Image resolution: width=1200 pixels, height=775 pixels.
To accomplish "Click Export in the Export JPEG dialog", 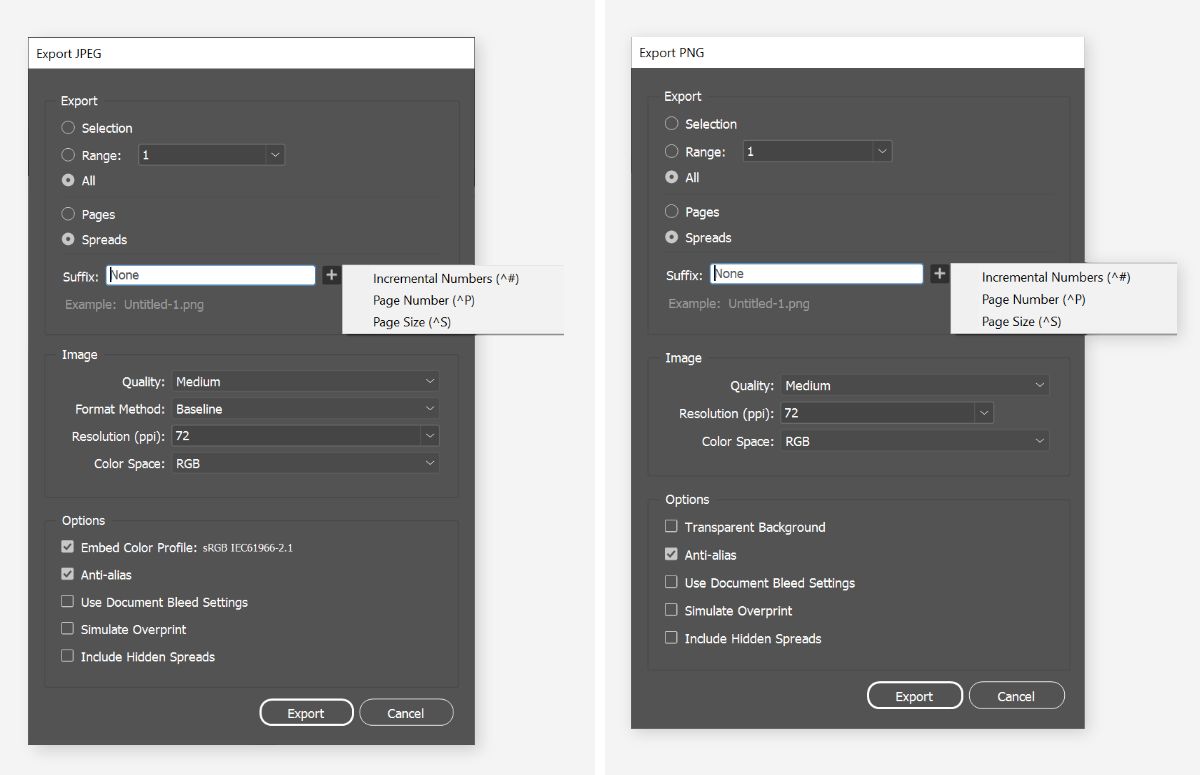I will click(x=306, y=712).
